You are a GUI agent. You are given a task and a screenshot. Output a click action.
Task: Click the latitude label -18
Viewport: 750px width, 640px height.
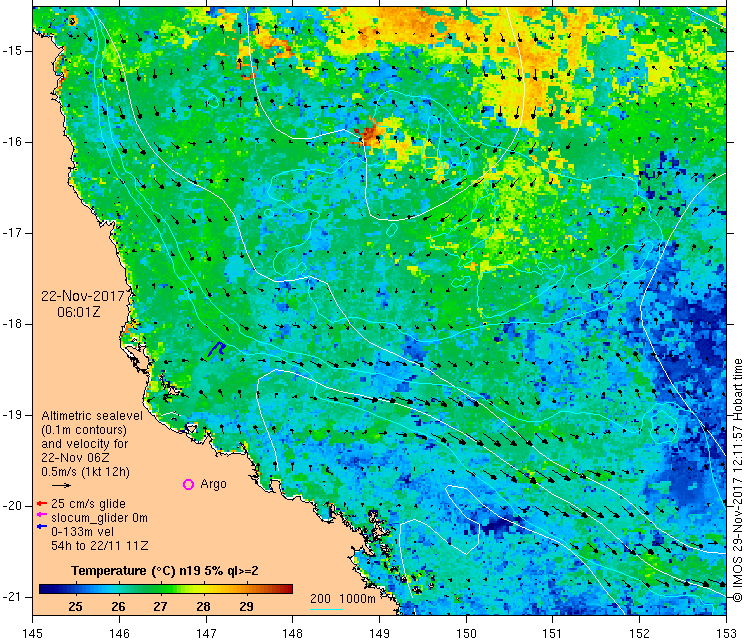(11, 324)
